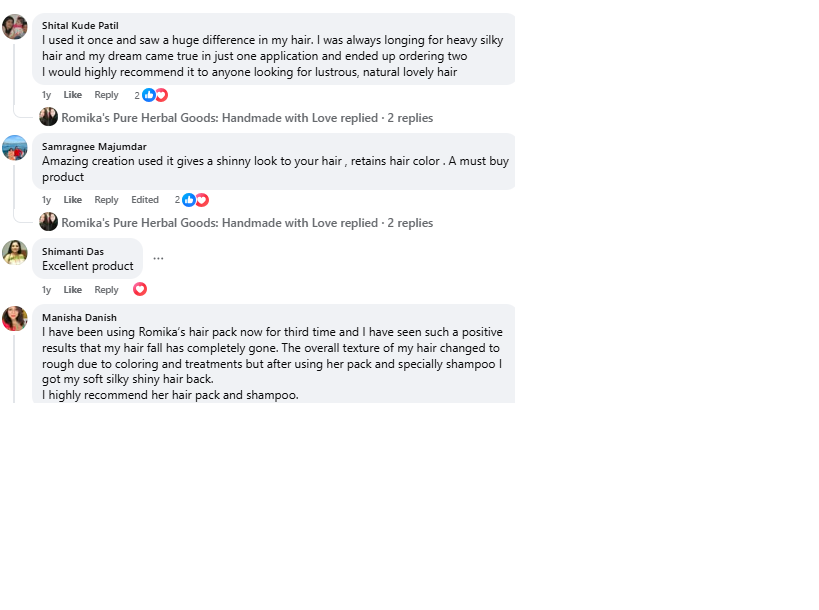Viewport: 819px width, 610px height.
Task: Open Manisha Danish's profile name link
Action: tap(79, 318)
